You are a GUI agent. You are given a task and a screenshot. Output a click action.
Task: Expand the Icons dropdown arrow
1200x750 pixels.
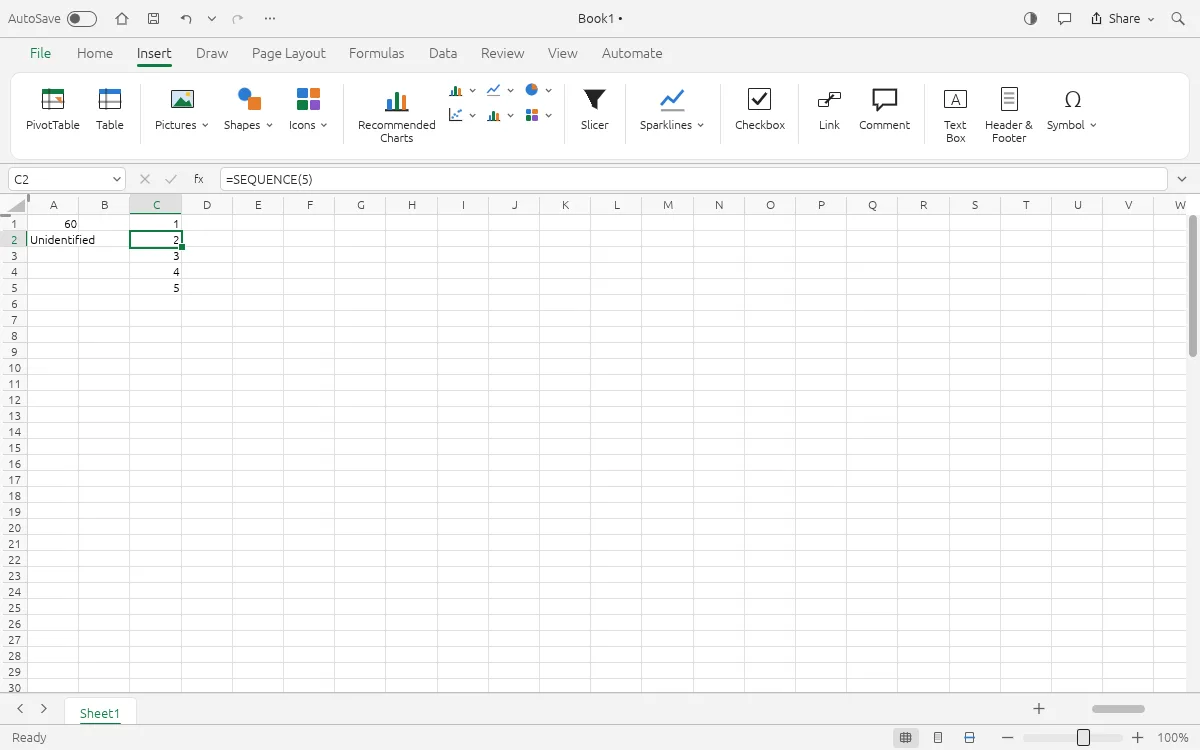click(324, 125)
